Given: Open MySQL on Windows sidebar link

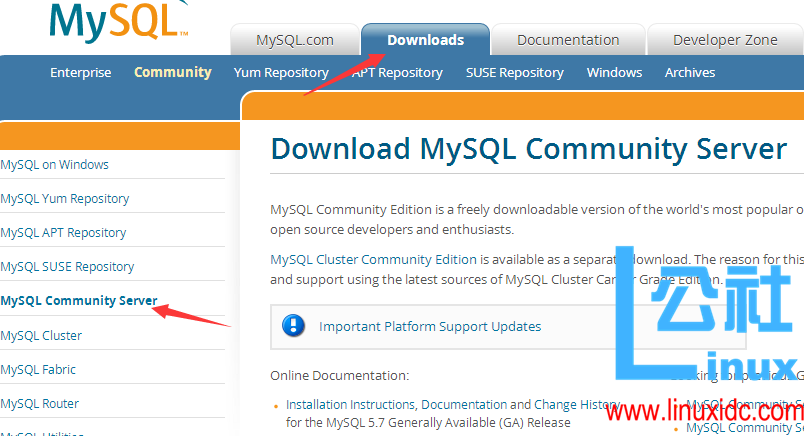Looking at the screenshot, I should tap(54, 165).
